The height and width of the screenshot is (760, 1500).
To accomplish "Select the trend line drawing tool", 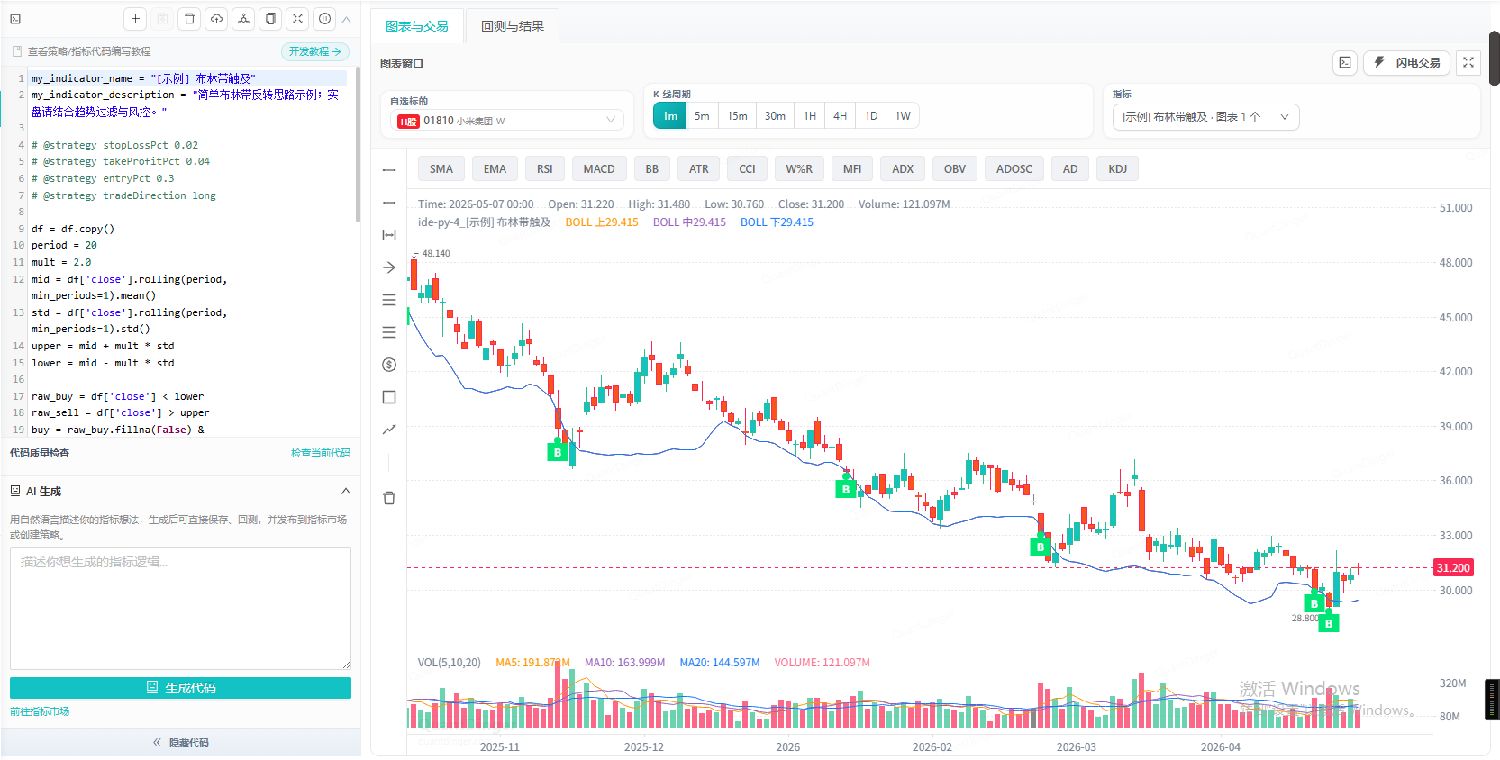I will [389, 430].
